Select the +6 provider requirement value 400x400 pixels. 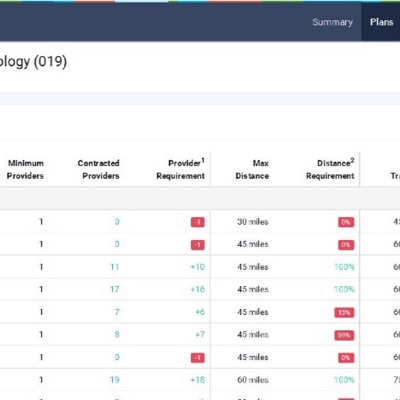point(200,312)
